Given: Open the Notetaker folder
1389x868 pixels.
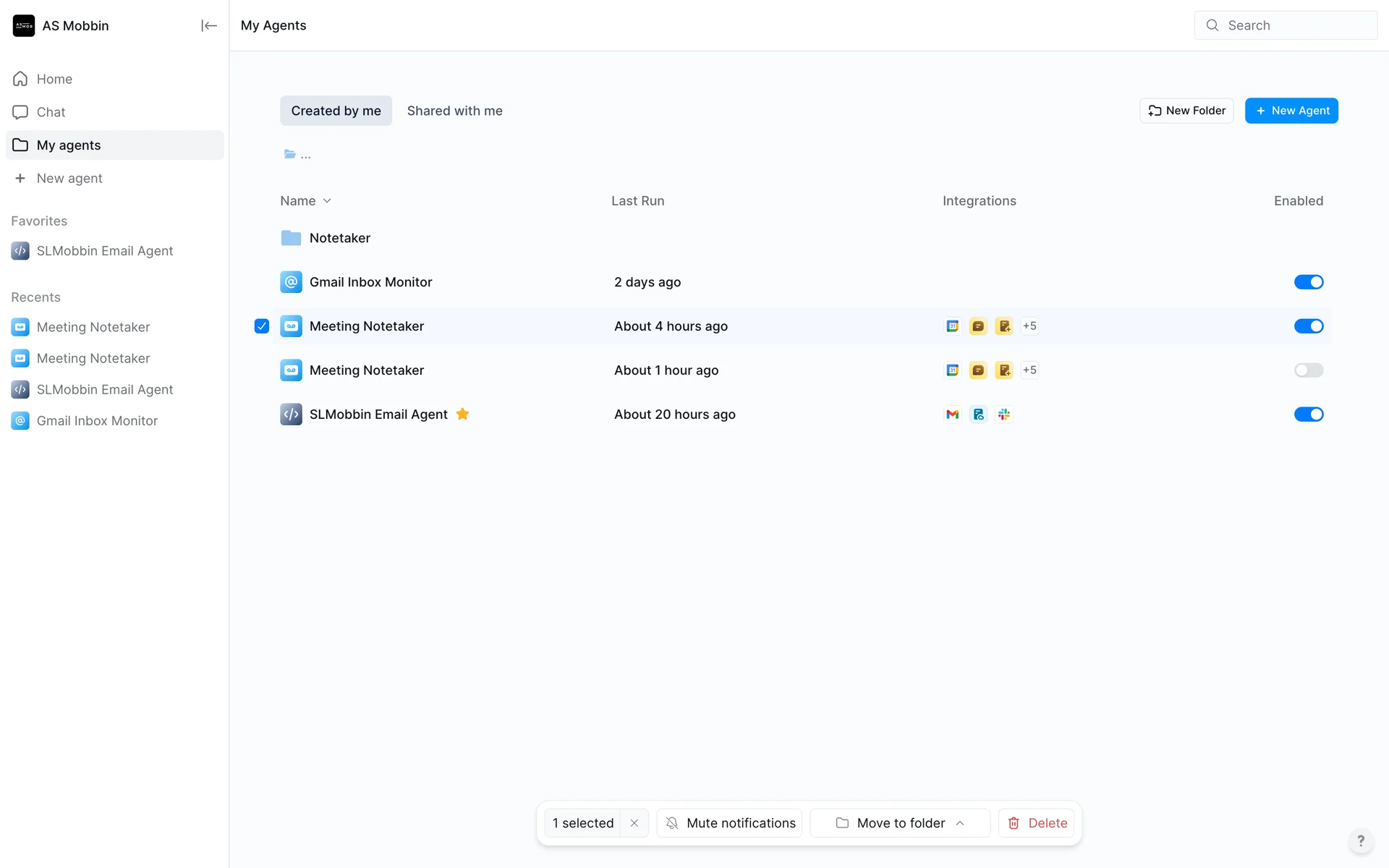Looking at the screenshot, I should 339,238.
